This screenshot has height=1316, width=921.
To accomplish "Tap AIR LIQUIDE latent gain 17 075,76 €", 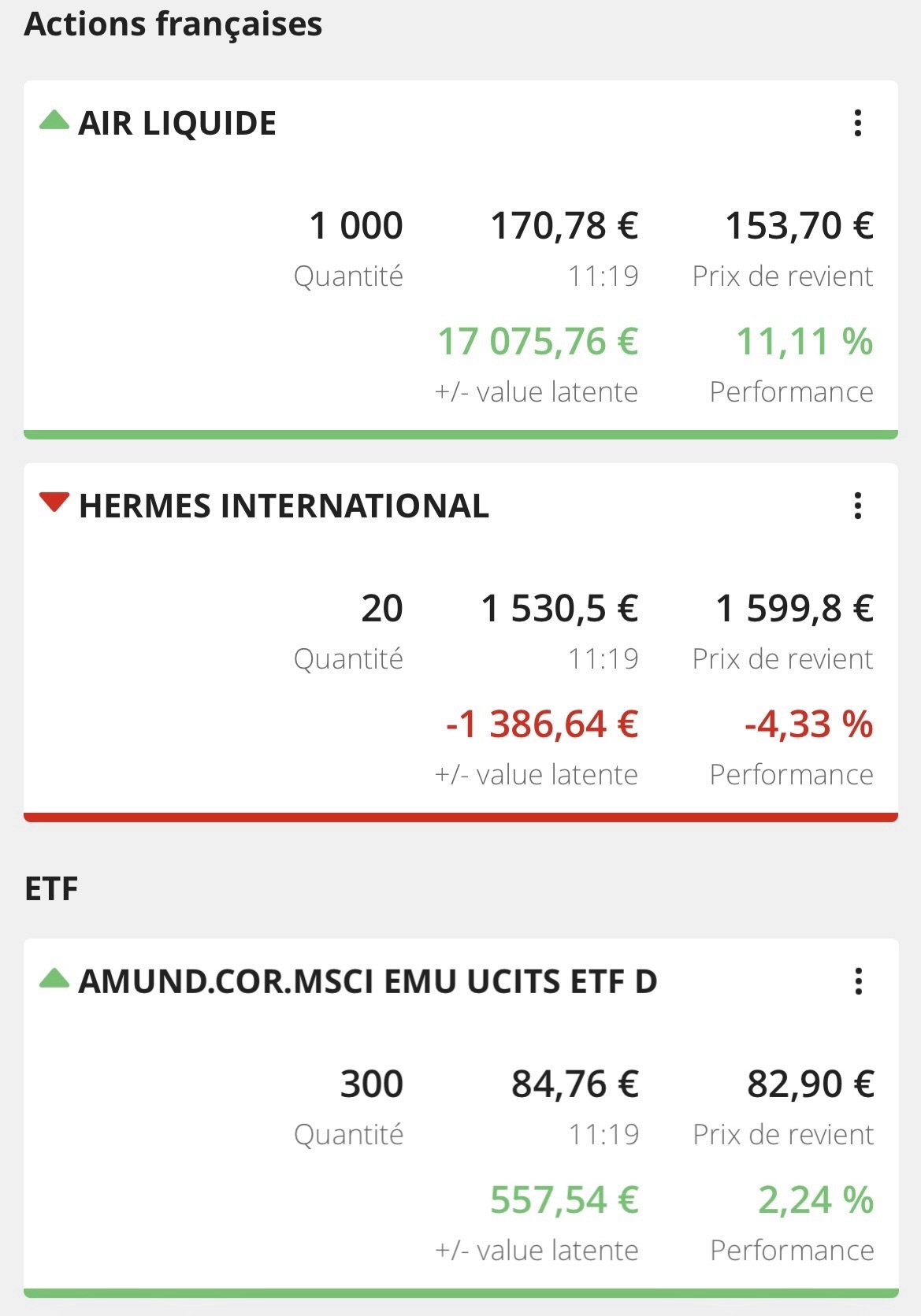I will (537, 342).
